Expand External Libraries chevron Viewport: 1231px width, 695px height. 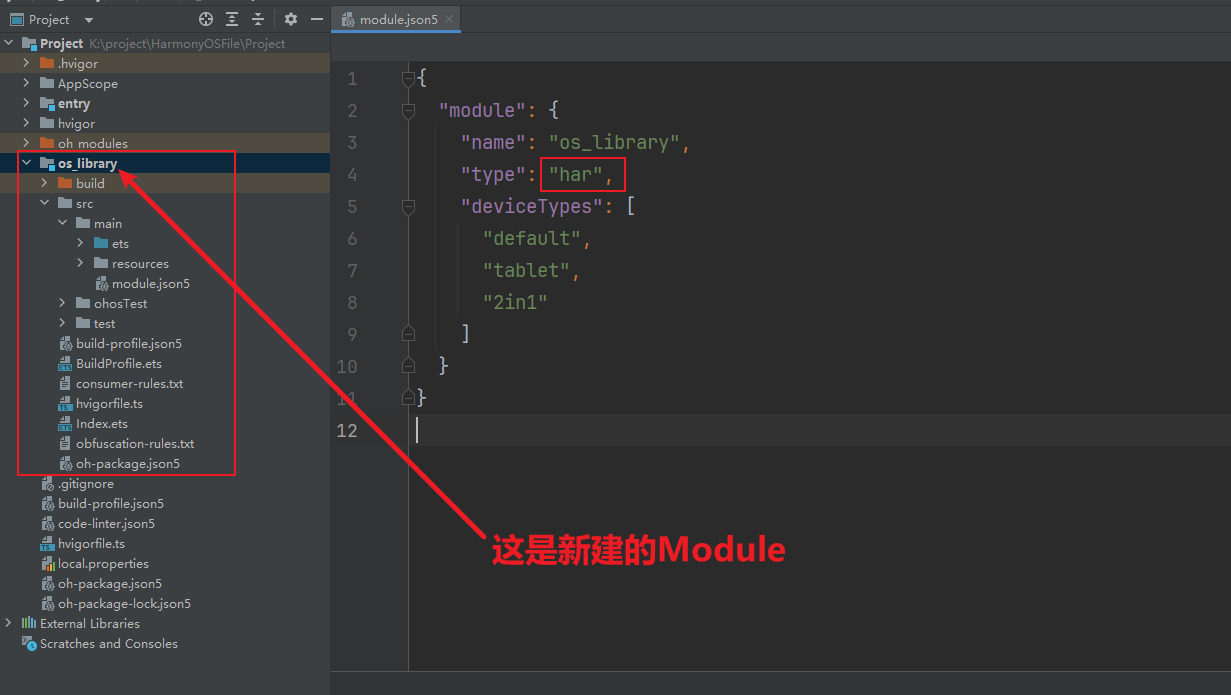tap(9, 623)
